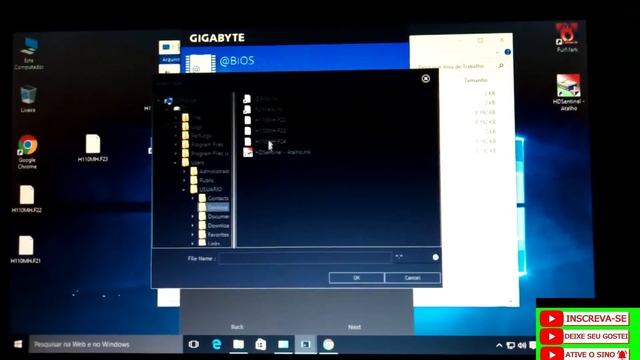This screenshot has width=640, height=360.
Task: Open Windows Store from taskbar
Action: 261,344
